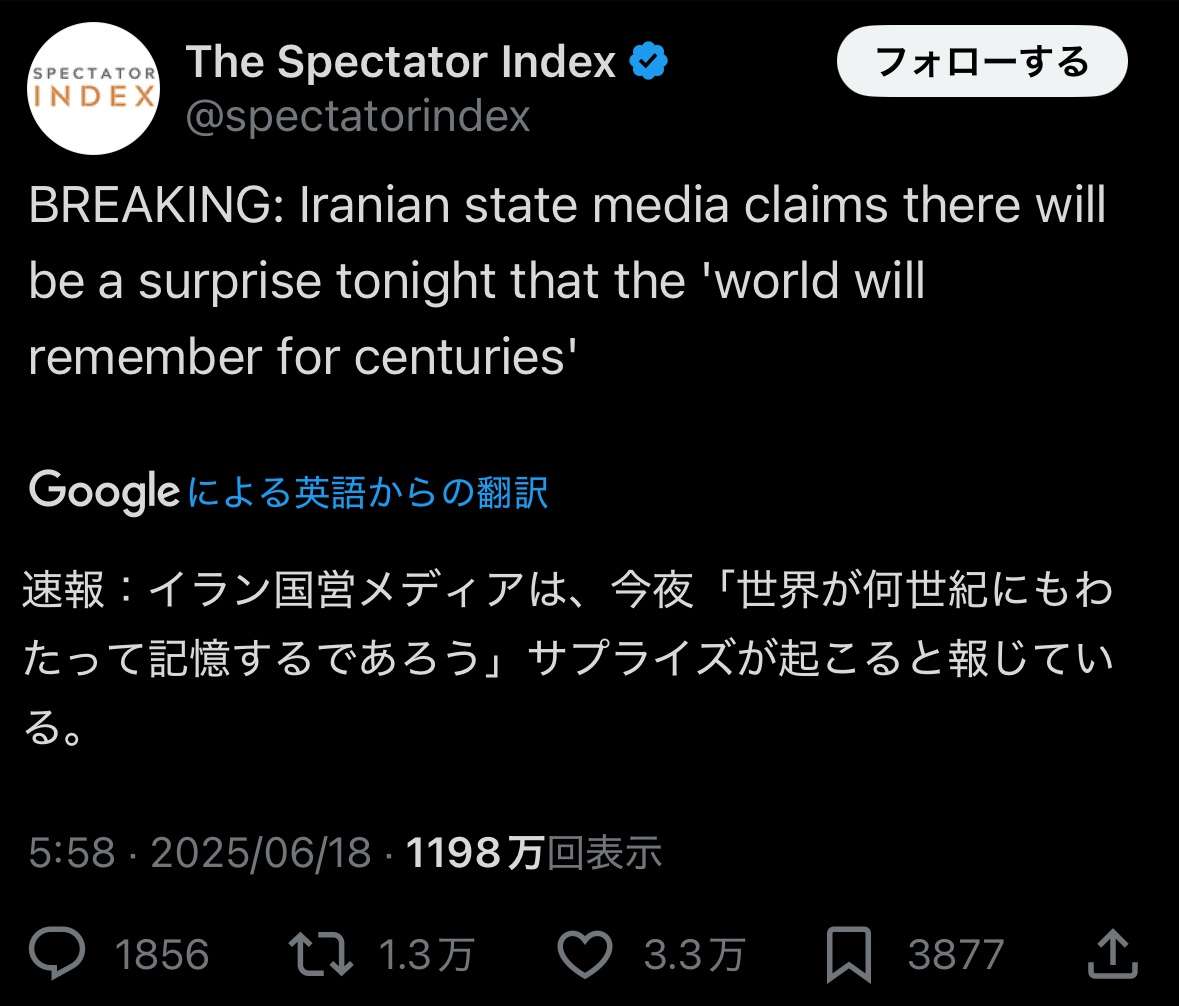The width and height of the screenshot is (1179, 1006).
Task: Click the 3877 bookmarks count
Action: pyautogui.click(x=955, y=955)
